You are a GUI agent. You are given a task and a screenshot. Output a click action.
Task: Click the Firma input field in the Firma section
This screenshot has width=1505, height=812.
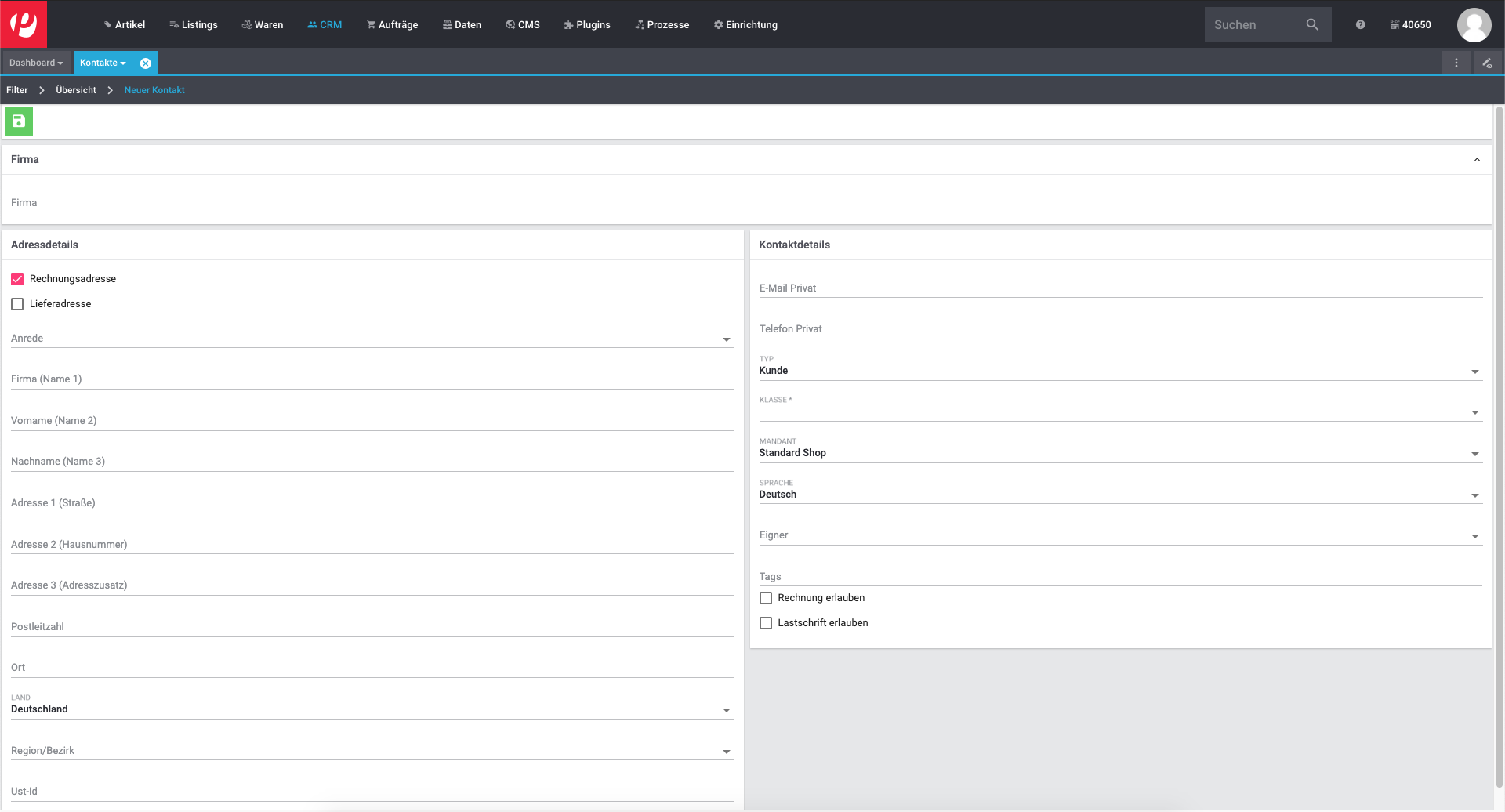[x=746, y=204]
